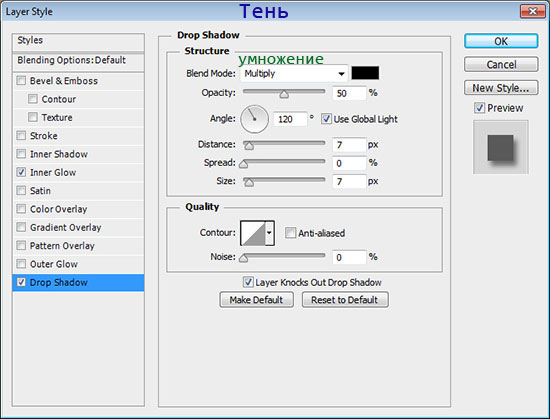Screen dimensions: 550x419
Task: Click the Angle value field showing 120
Action: pos(290,119)
